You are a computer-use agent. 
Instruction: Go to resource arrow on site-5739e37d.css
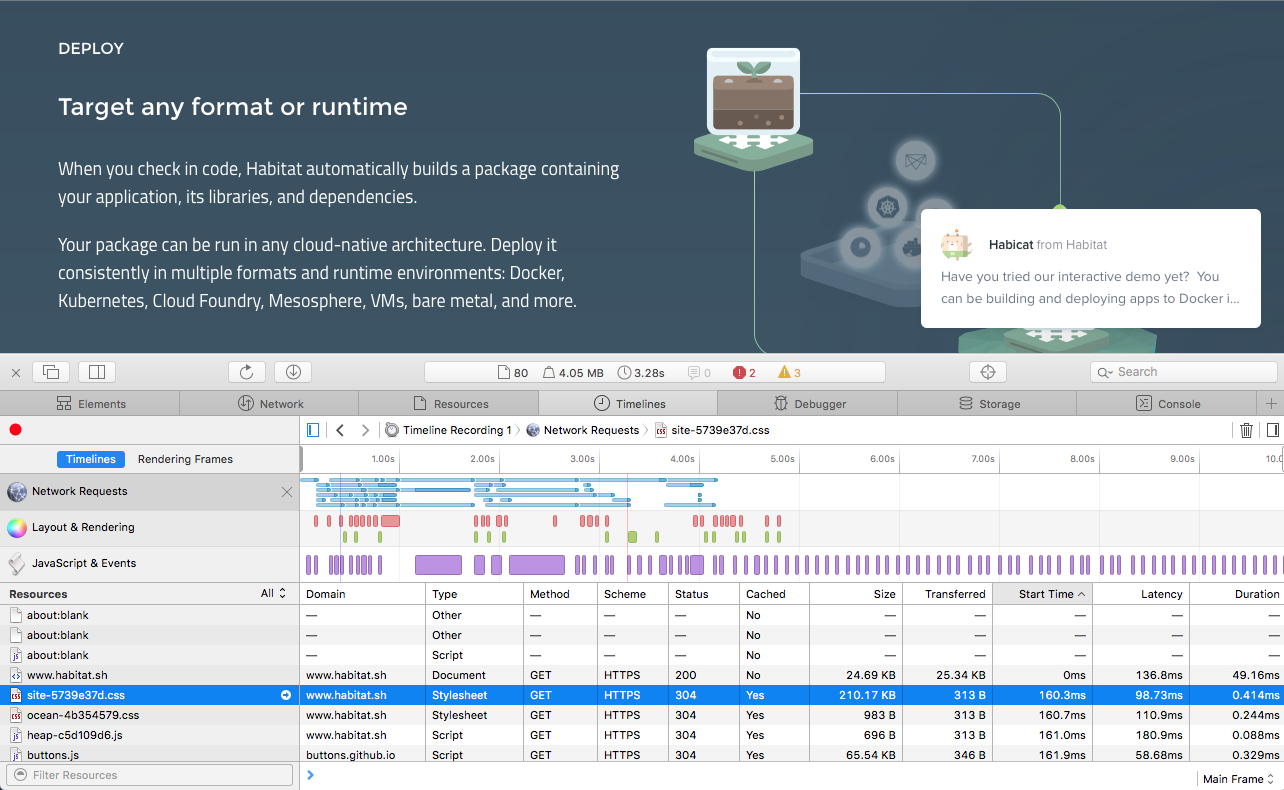click(x=286, y=695)
